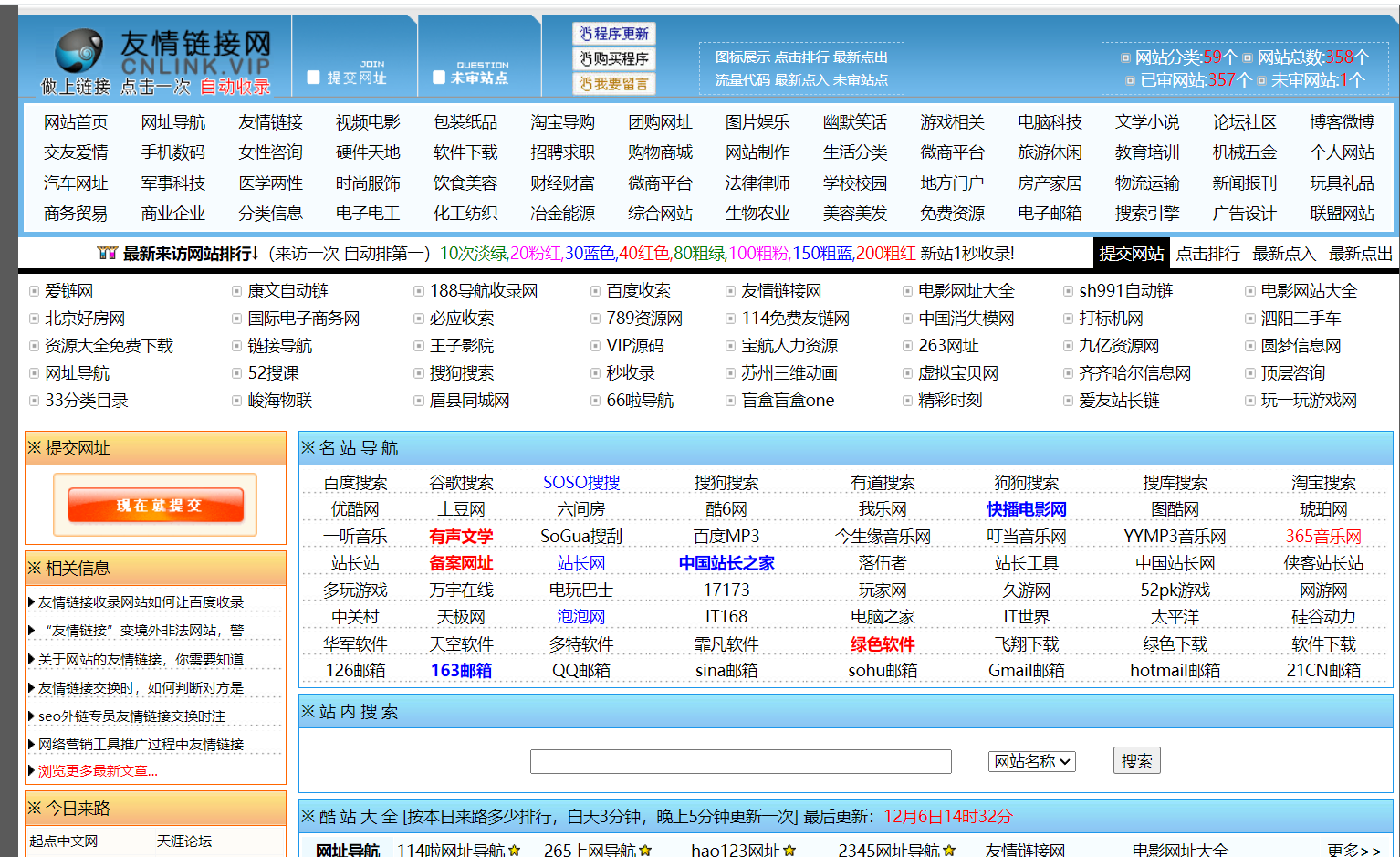Viewport: 1400px width, 857px height.
Task: Click 更多>> in 酷站大全 row
Action: pos(1354,850)
